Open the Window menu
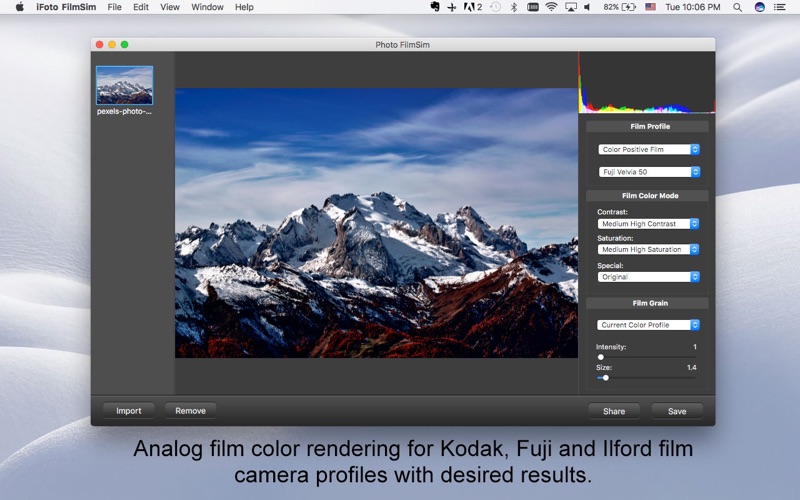 207,7
